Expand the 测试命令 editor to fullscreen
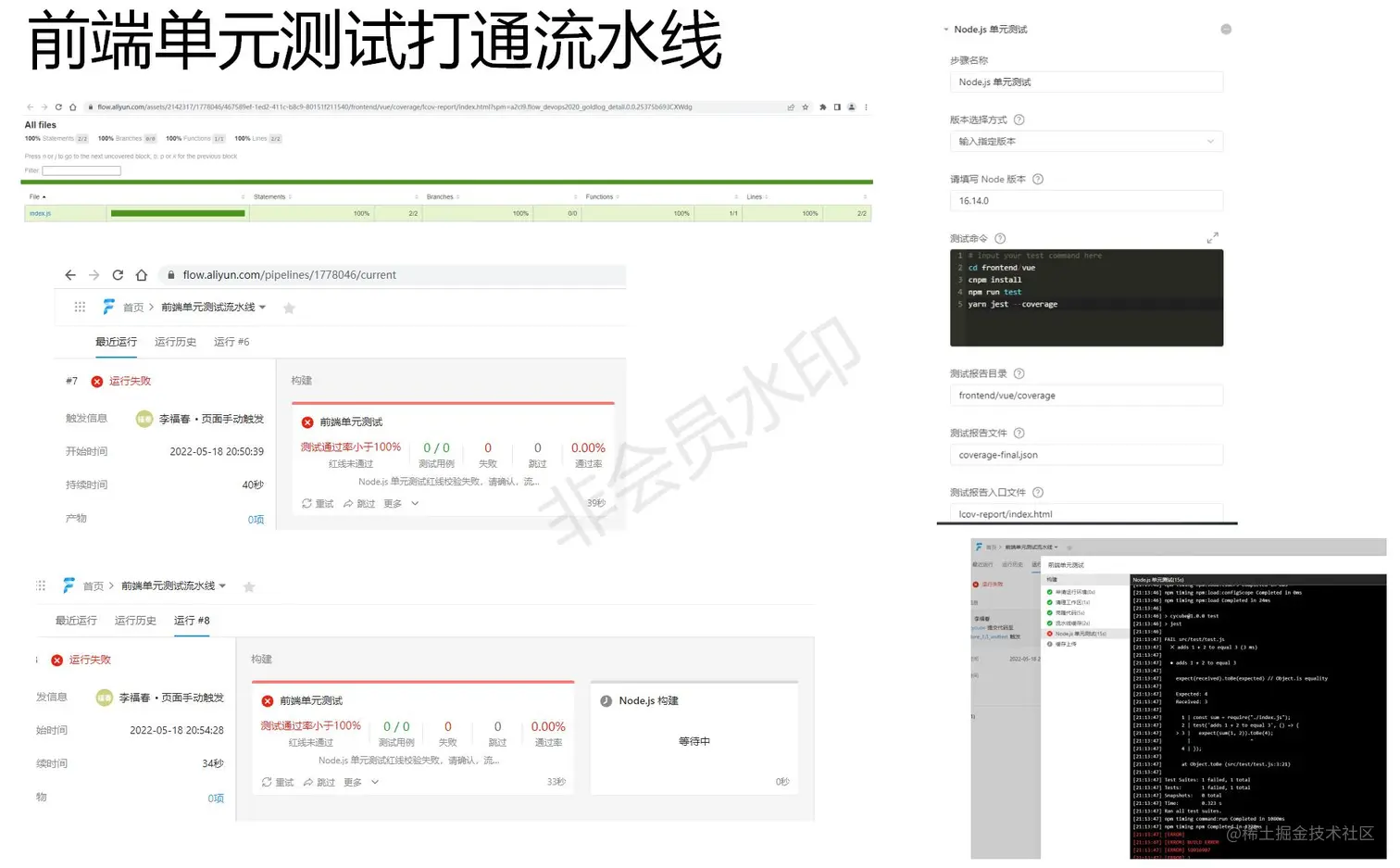 [1213, 238]
